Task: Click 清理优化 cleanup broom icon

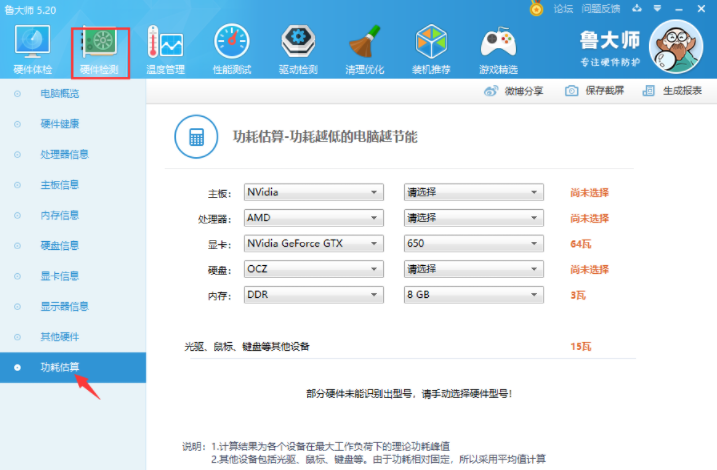Action: click(x=364, y=49)
